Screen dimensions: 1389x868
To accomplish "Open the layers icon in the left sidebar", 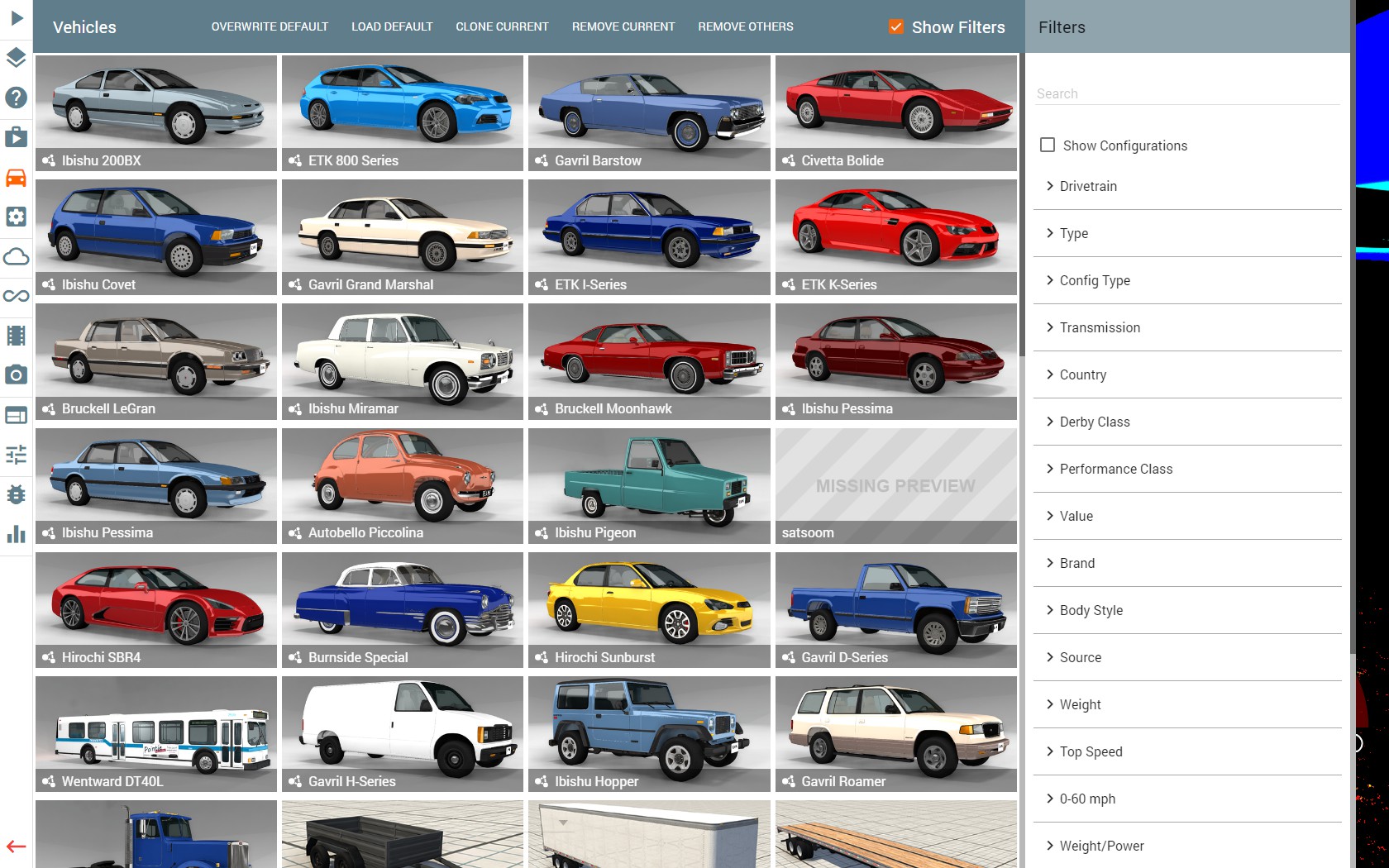I will pyautogui.click(x=16, y=58).
